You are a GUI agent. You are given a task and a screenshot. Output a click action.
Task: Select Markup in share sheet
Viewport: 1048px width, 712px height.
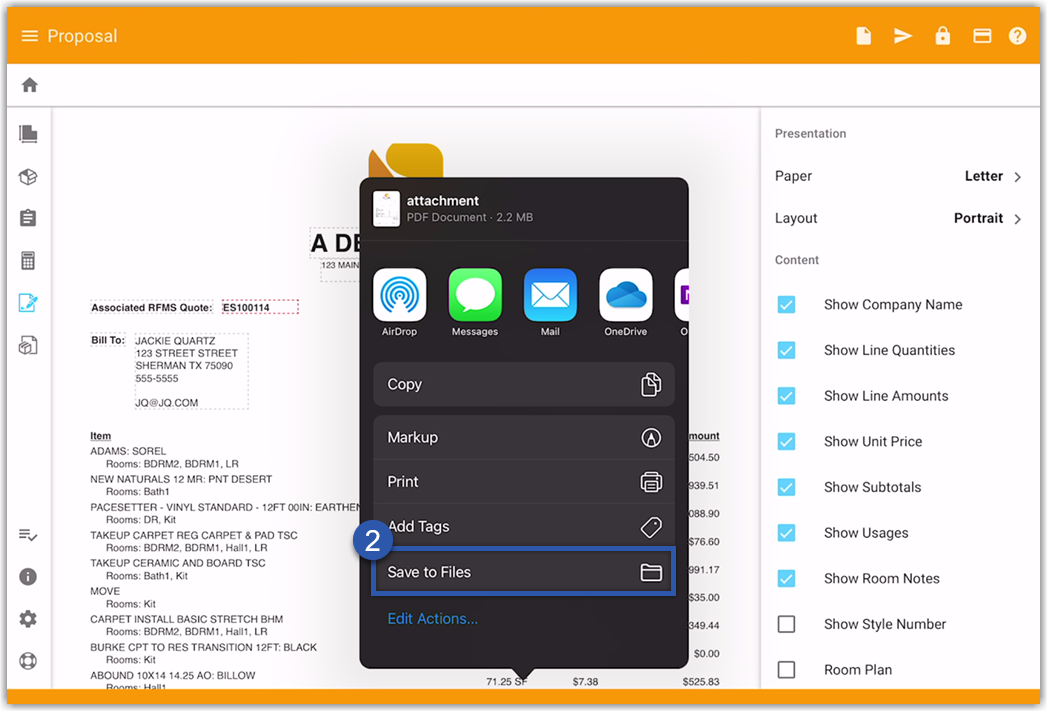coord(524,437)
